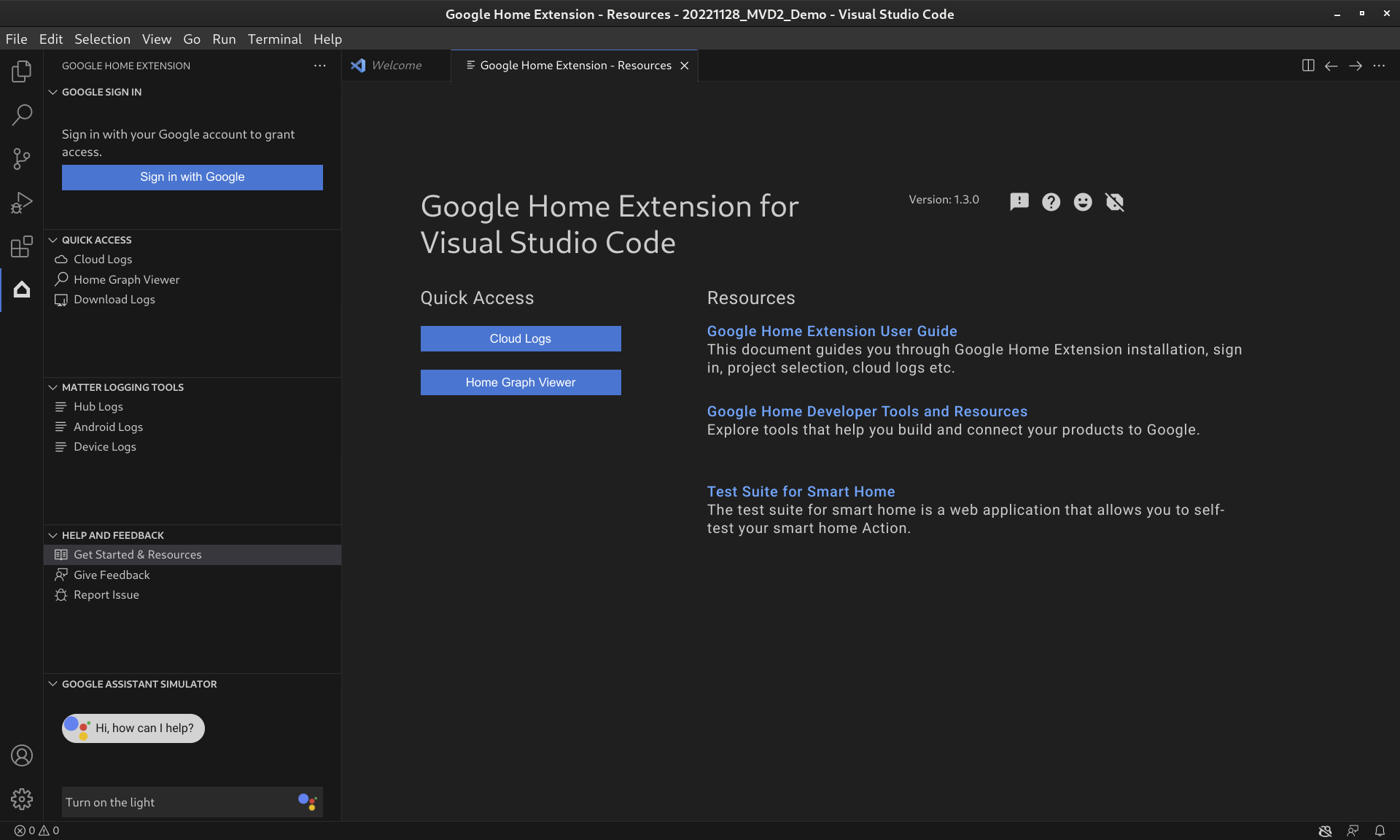Select Download Logs icon
The width and height of the screenshot is (1400, 840).
click(x=62, y=299)
